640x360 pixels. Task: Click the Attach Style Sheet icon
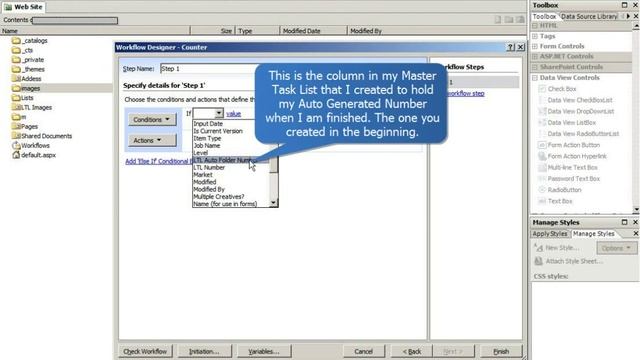pyautogui.click(x=538, y=261)
